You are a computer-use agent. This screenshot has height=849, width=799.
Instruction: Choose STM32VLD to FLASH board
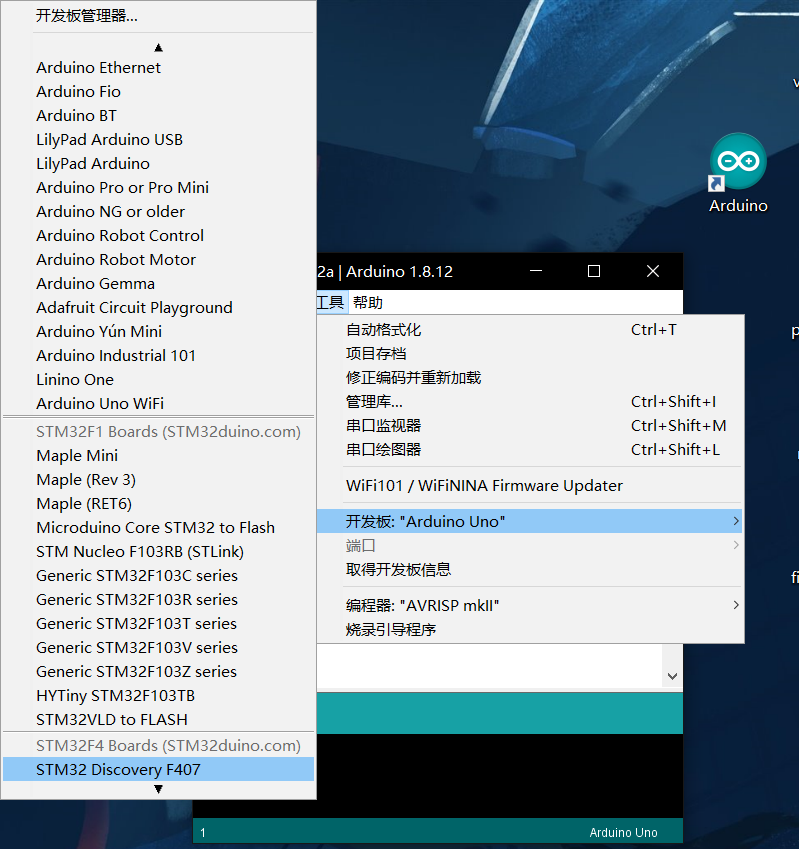pos(158,720)
